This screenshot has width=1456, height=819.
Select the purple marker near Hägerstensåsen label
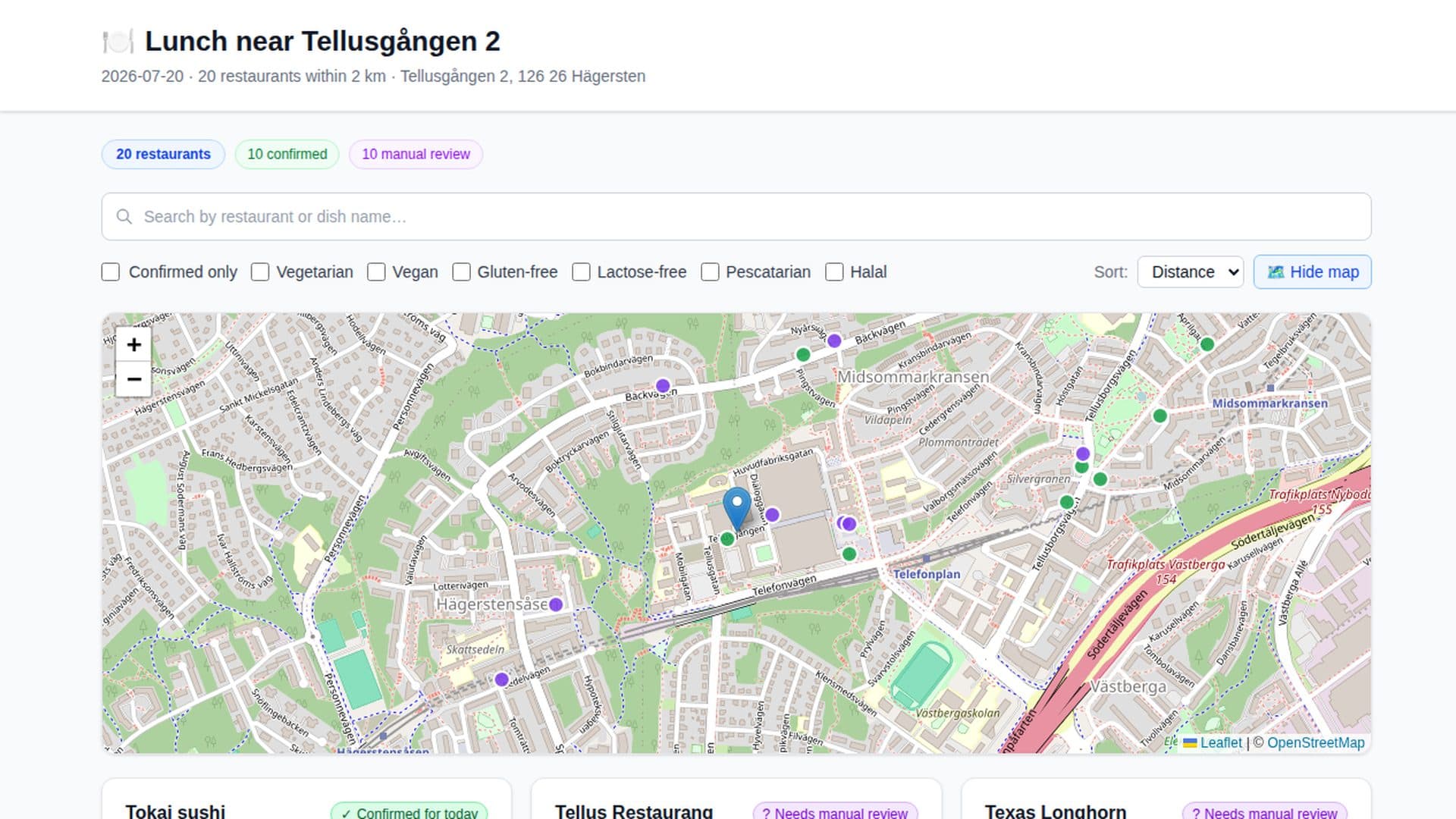pos(556,604)
